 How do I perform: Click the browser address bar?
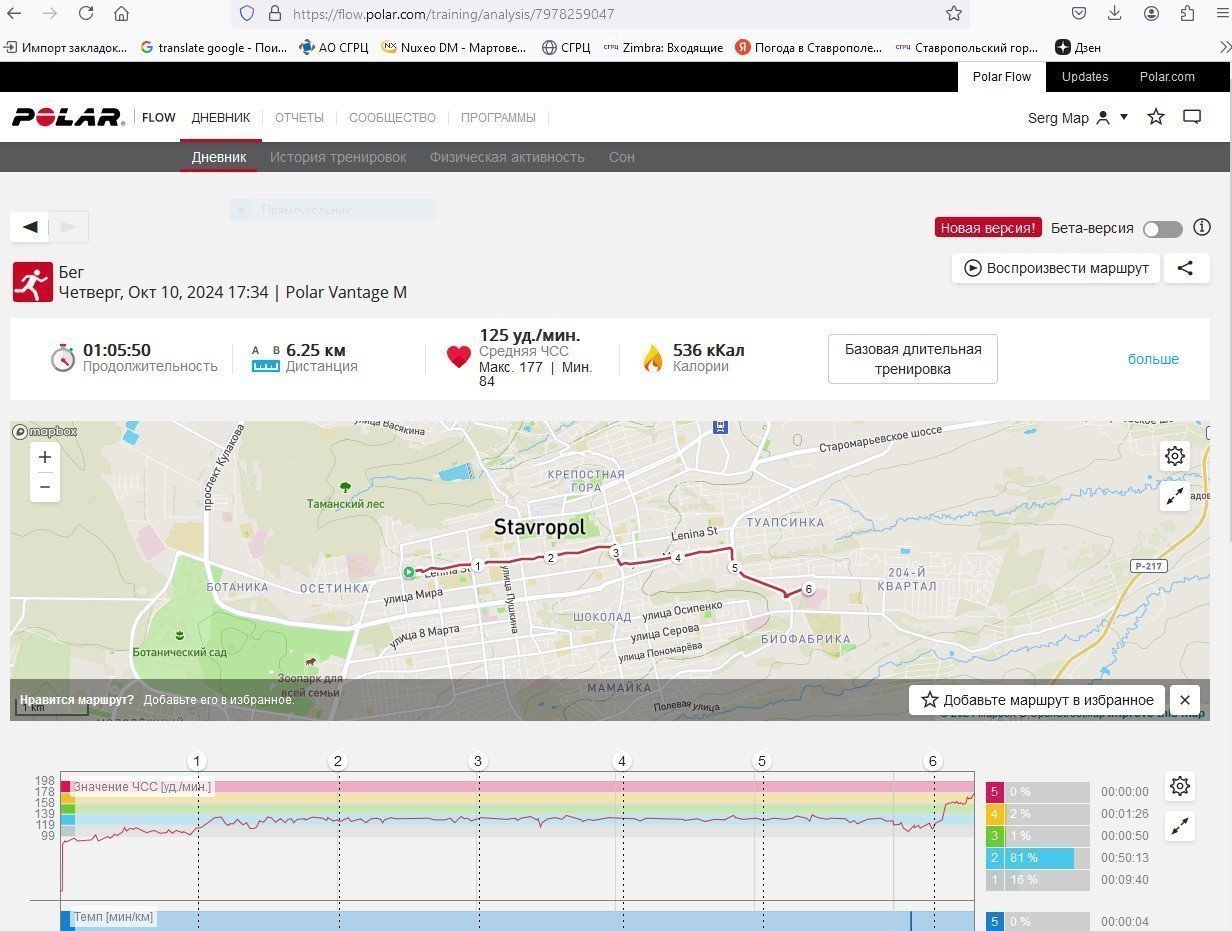[x=600, y=14]
